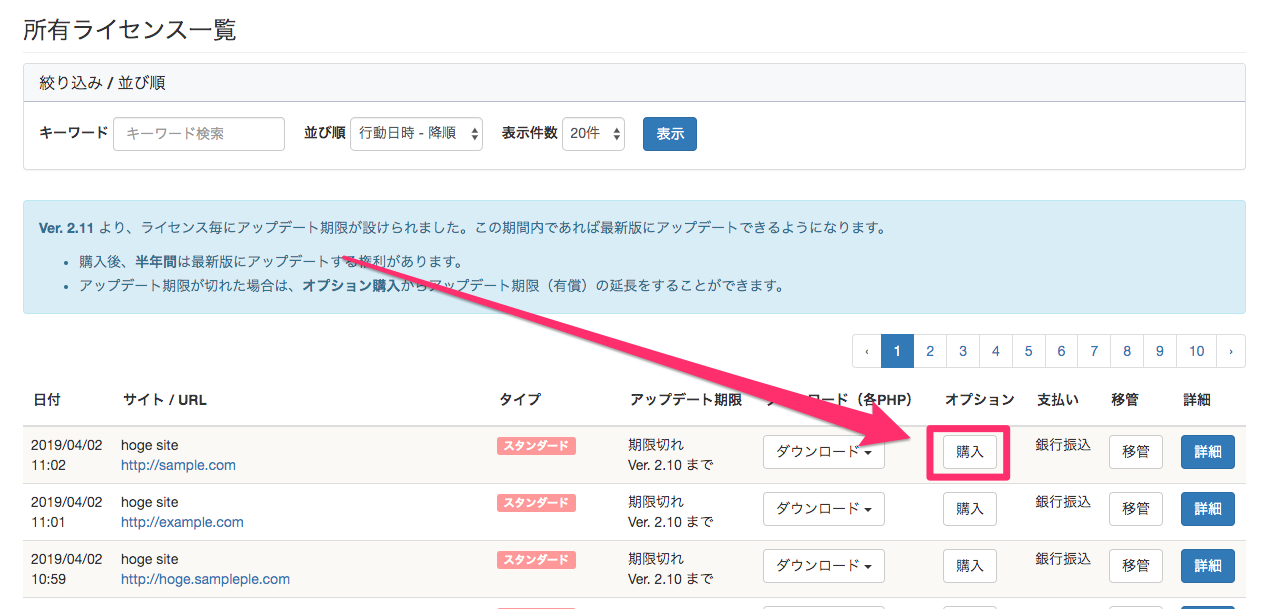Open the http://example.com link
1268x609 pixels.
(x=182, y=522)
